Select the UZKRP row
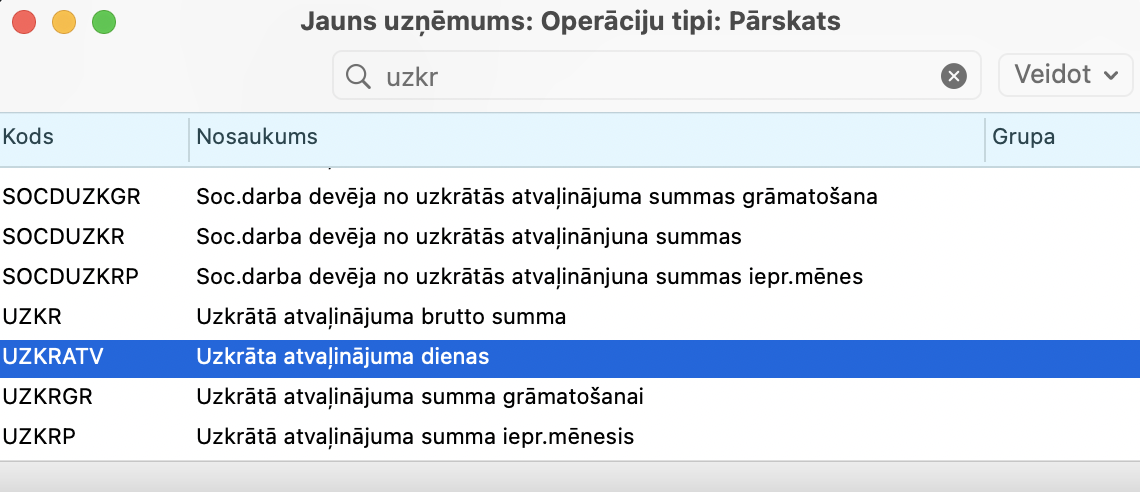 tap(40, 437)
